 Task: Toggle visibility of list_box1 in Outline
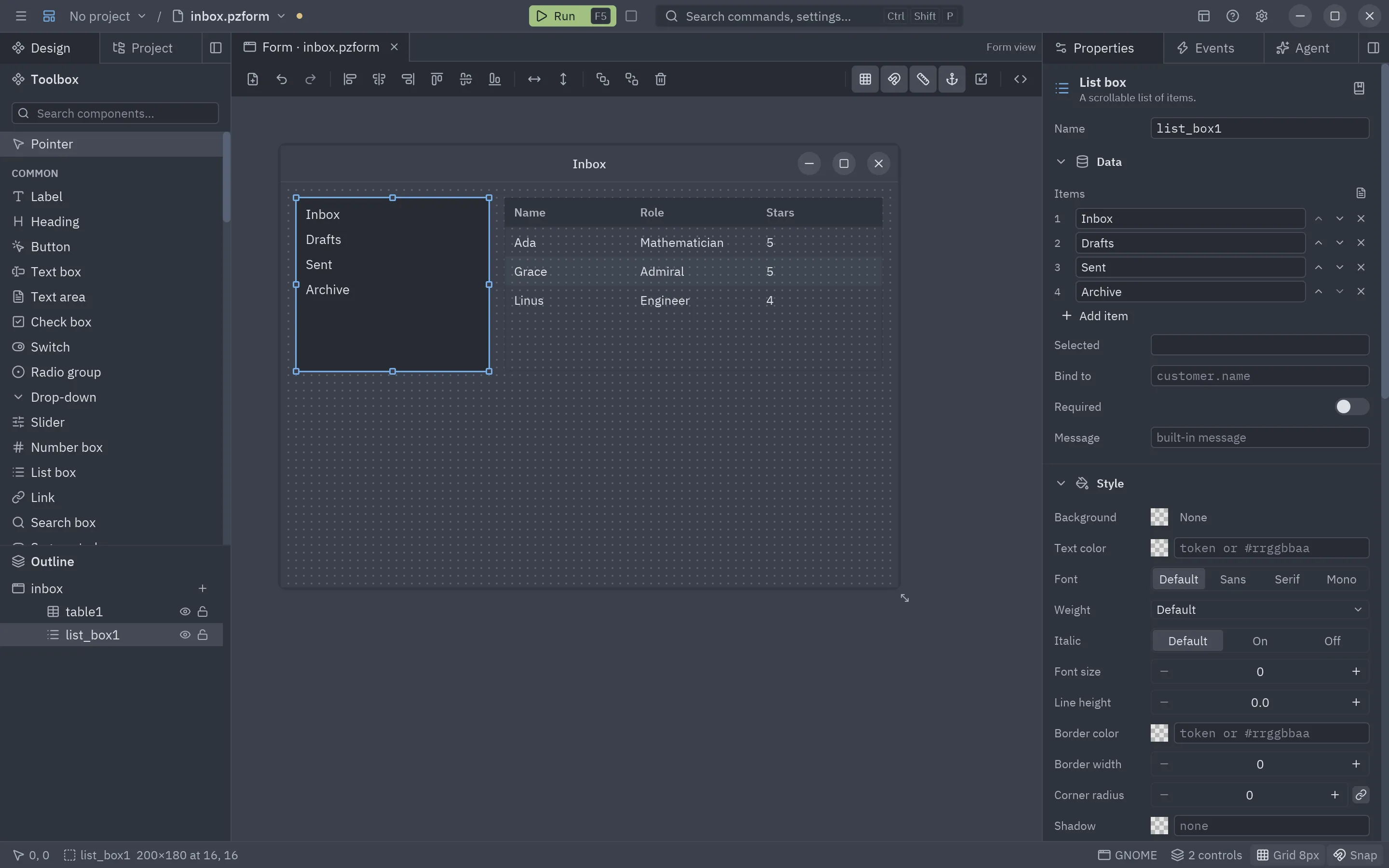[x=185, y=634]
